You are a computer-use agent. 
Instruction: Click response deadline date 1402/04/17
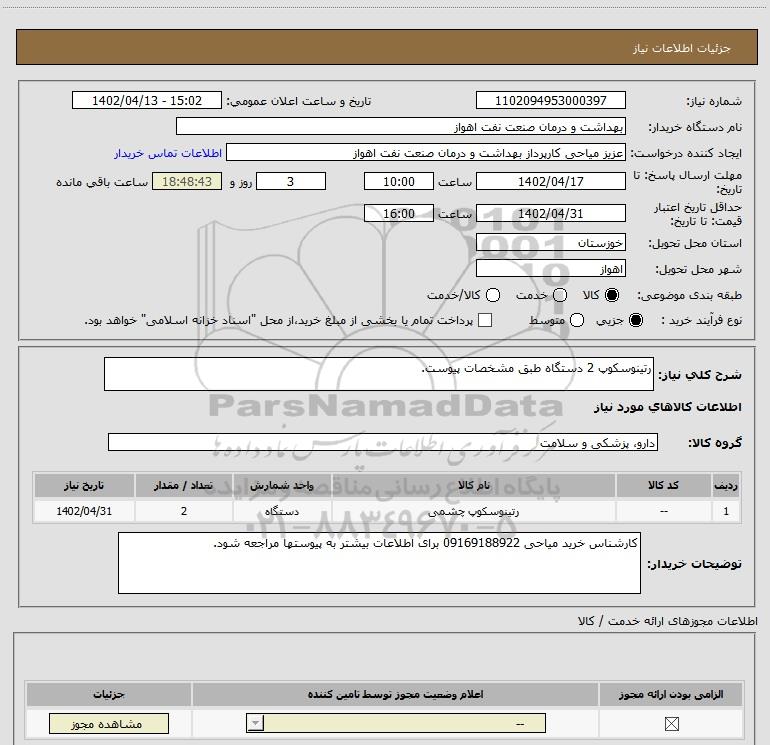550,181
